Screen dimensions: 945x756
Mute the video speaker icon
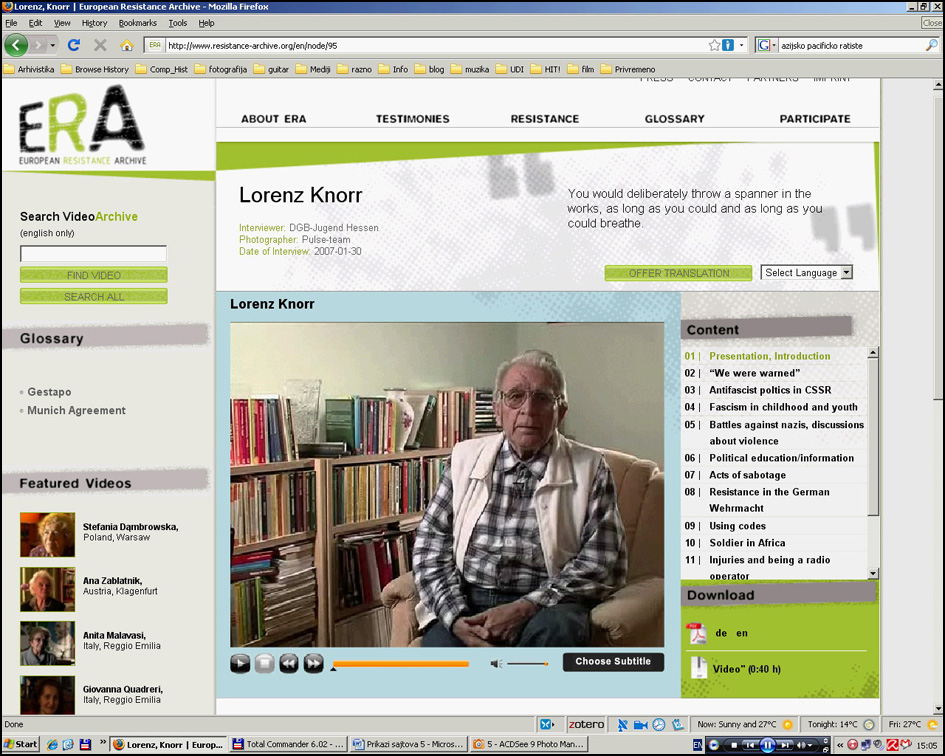coord(496,663)
